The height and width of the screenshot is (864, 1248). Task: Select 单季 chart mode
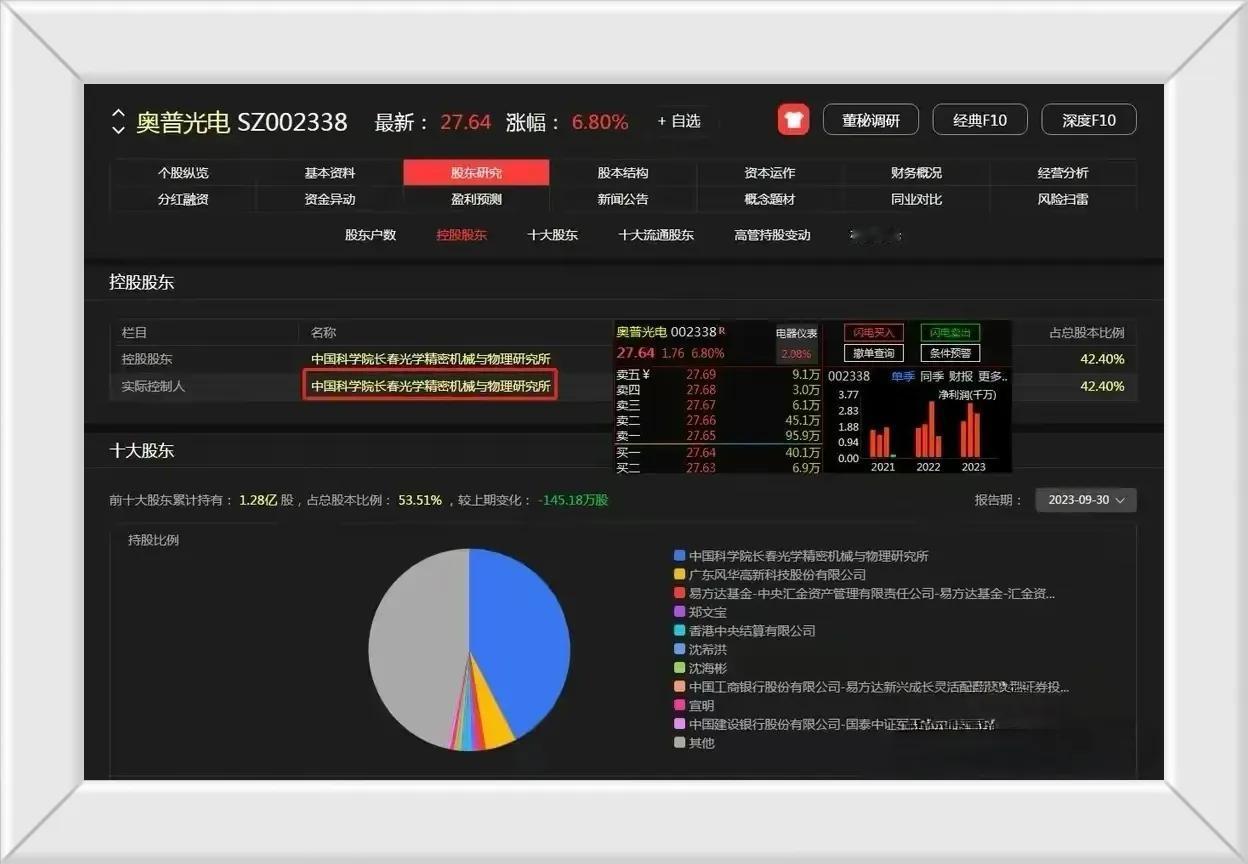click(902, 377)
